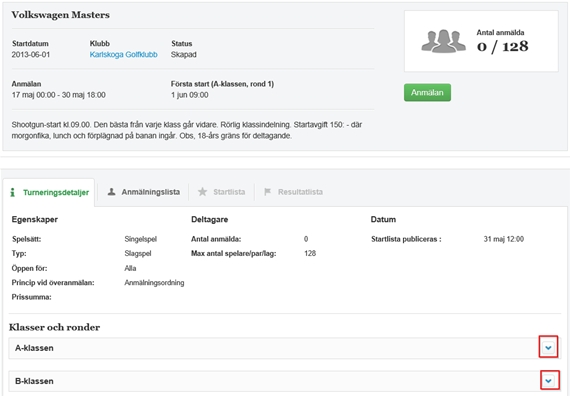Click the Klasser och ronder heading
This screenshot has height=396, width=570.
coord(55,327)
